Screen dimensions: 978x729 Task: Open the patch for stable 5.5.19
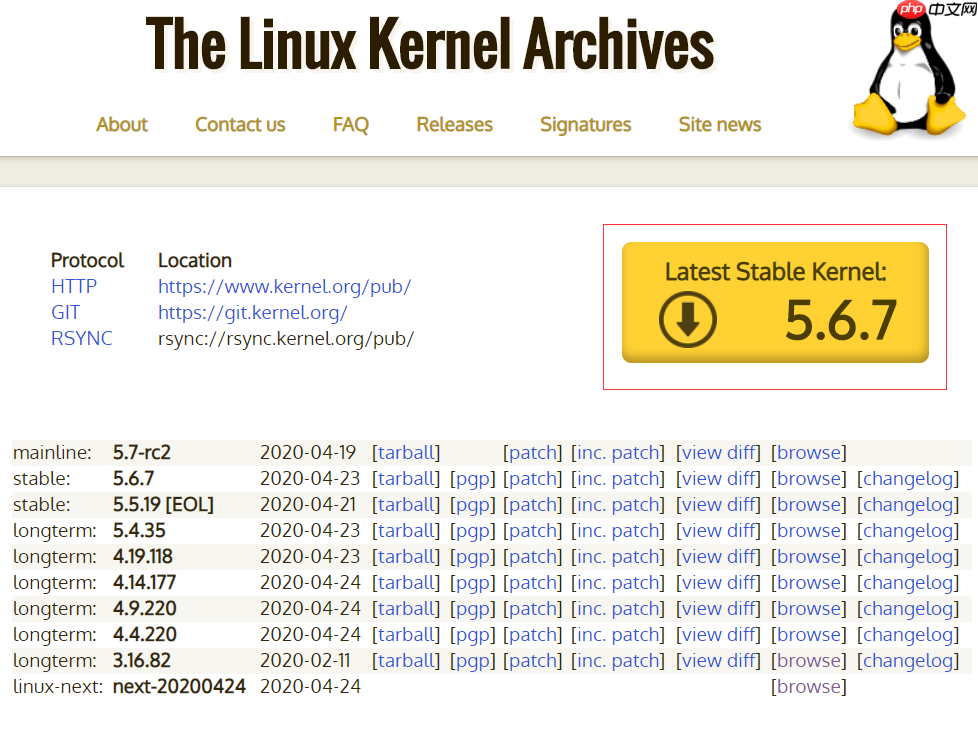click(533, 504)
